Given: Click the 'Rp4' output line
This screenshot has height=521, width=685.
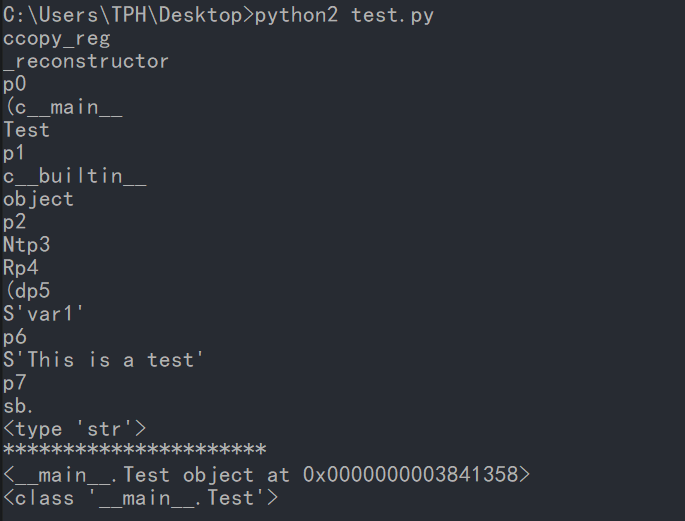Looking at the screenshot, I should pos(21,267).
